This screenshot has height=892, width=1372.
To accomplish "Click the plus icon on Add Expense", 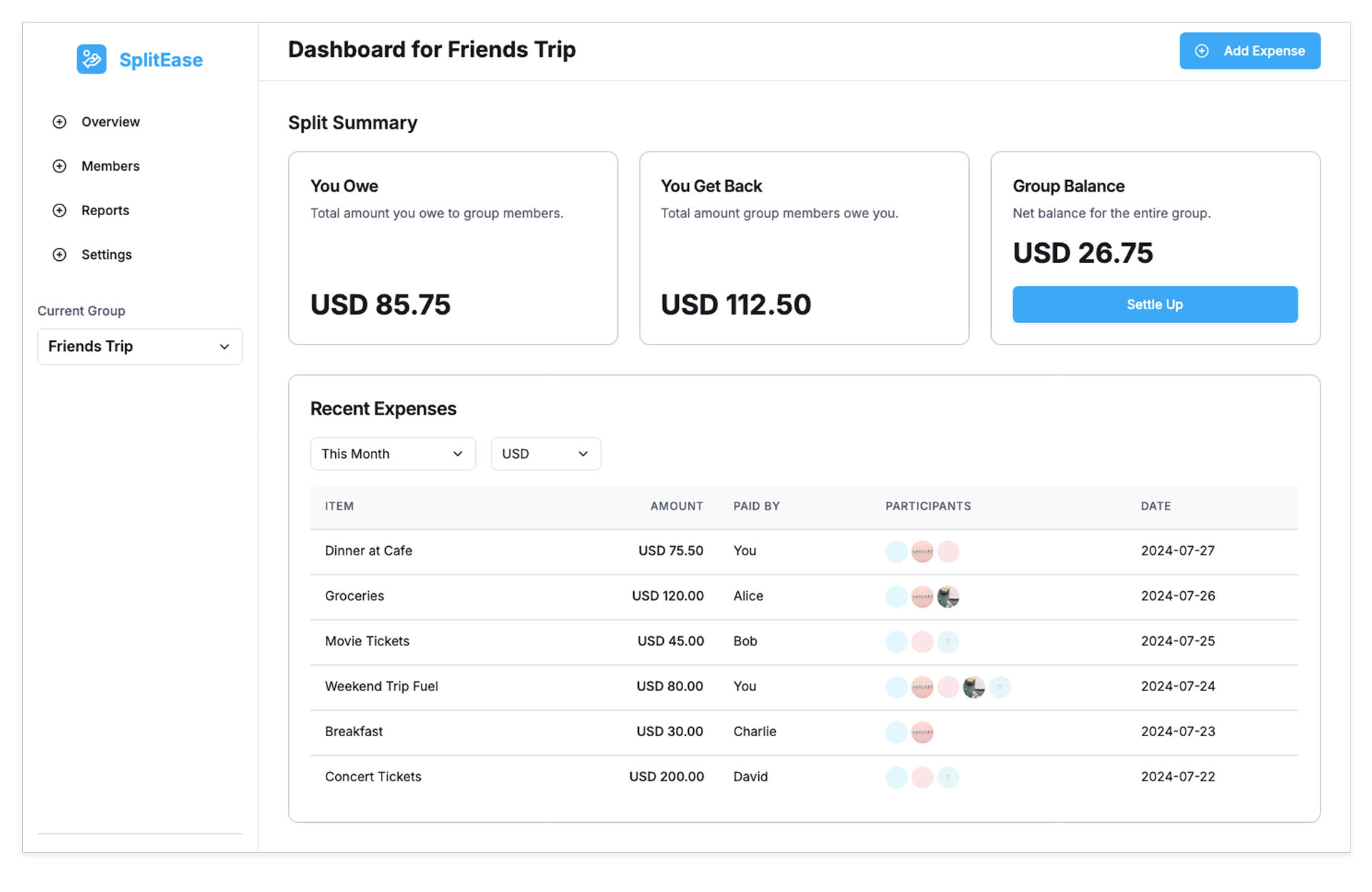I will [1202, 51].
